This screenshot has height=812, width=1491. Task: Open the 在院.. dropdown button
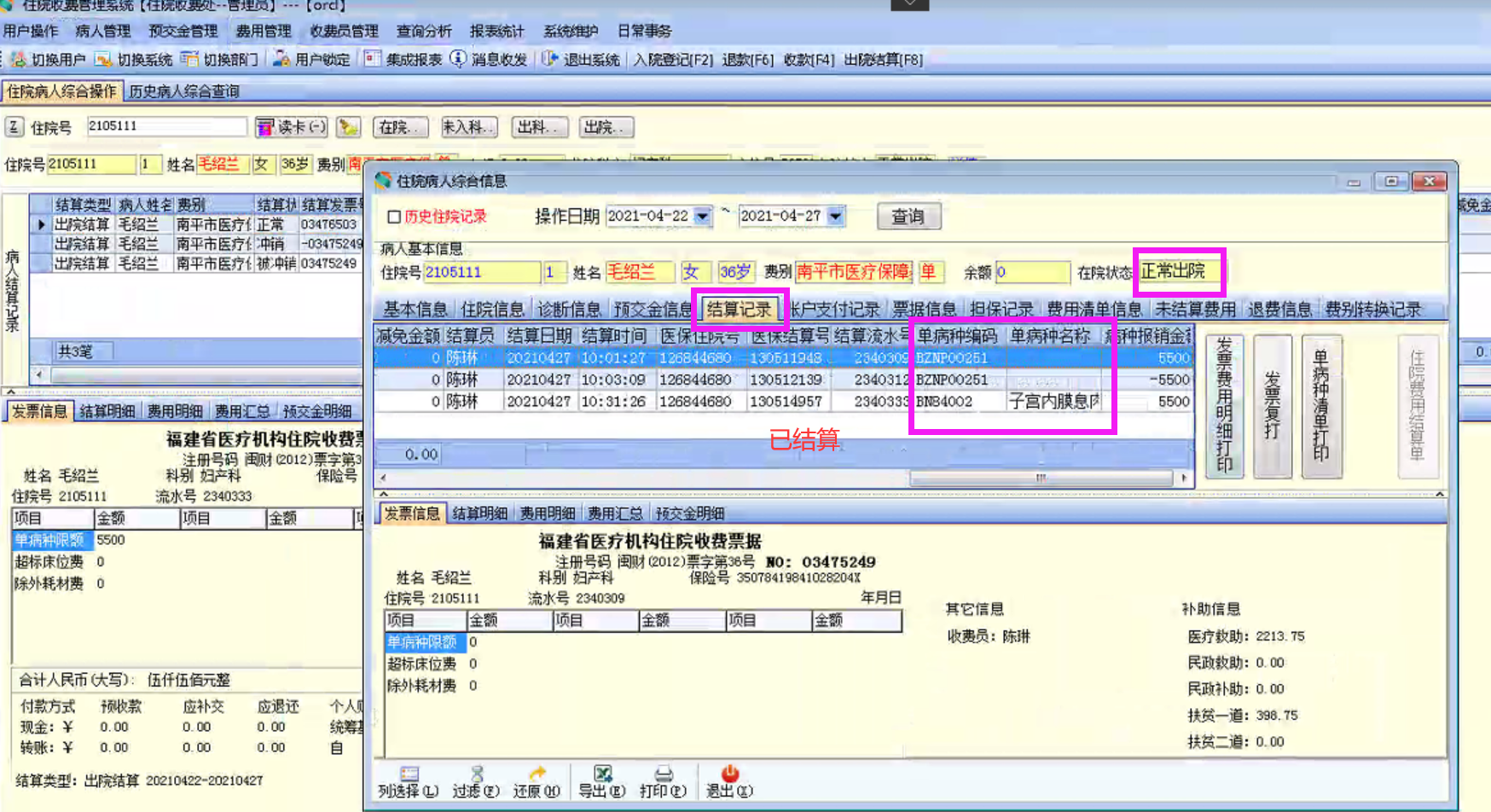[x=400, y=127]
